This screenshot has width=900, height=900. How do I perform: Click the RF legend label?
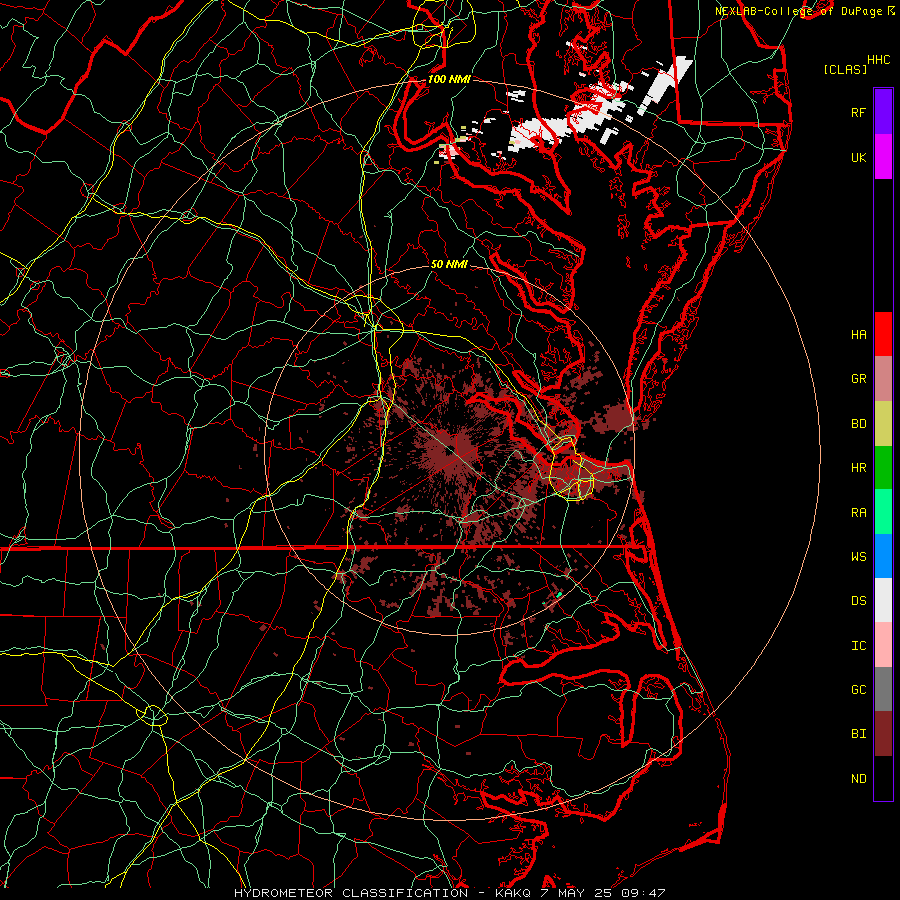[858, 112]
